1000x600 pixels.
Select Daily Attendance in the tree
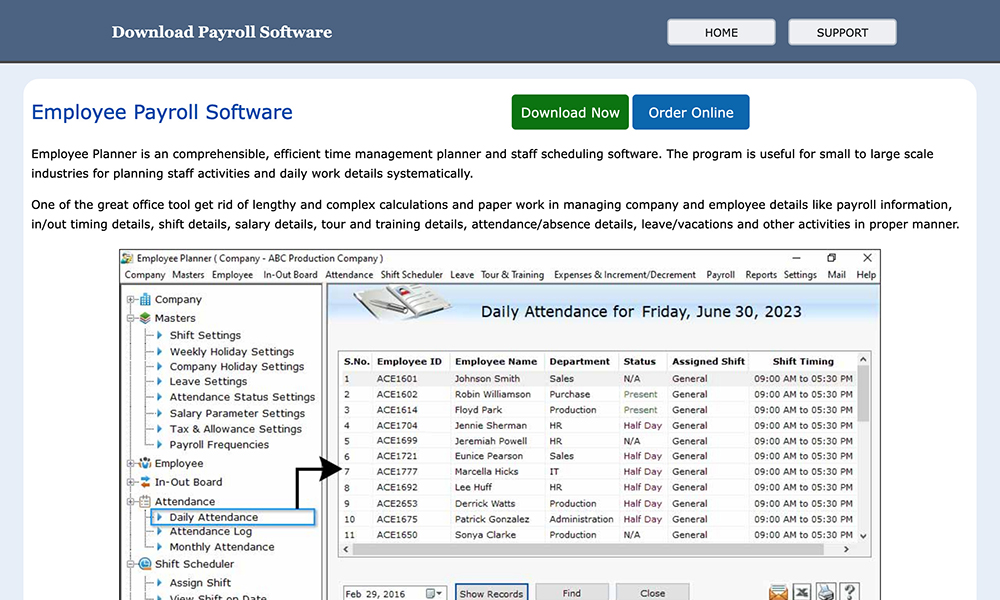pyautogui.click(x=214, y=517)
